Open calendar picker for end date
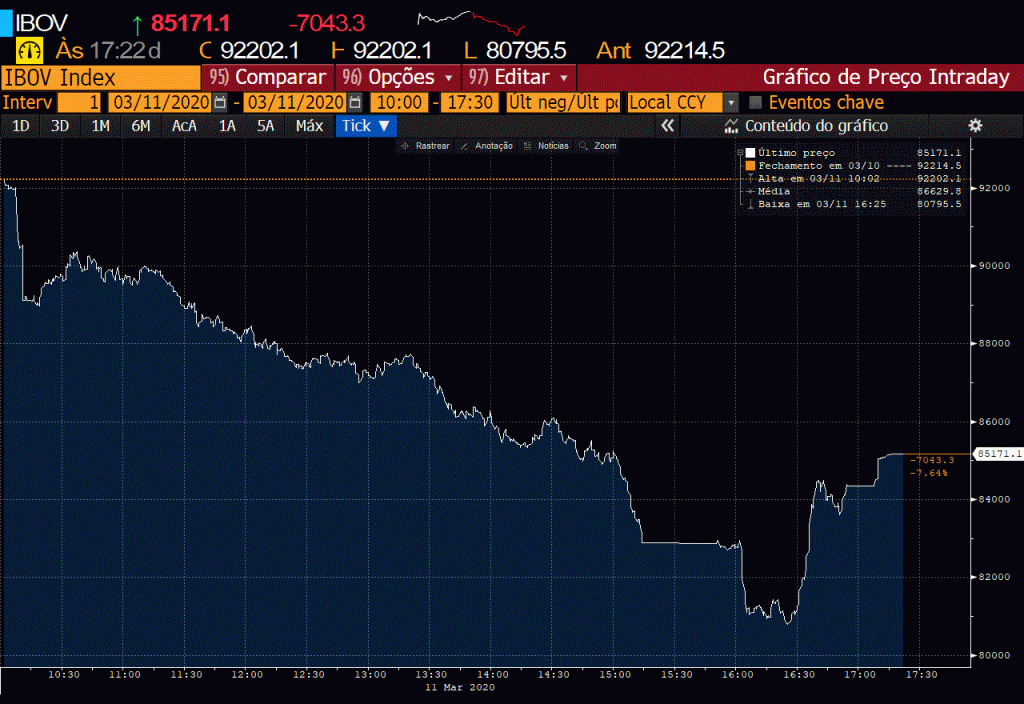This screenshot has width=1024, height=704. [x=355, y=103]
